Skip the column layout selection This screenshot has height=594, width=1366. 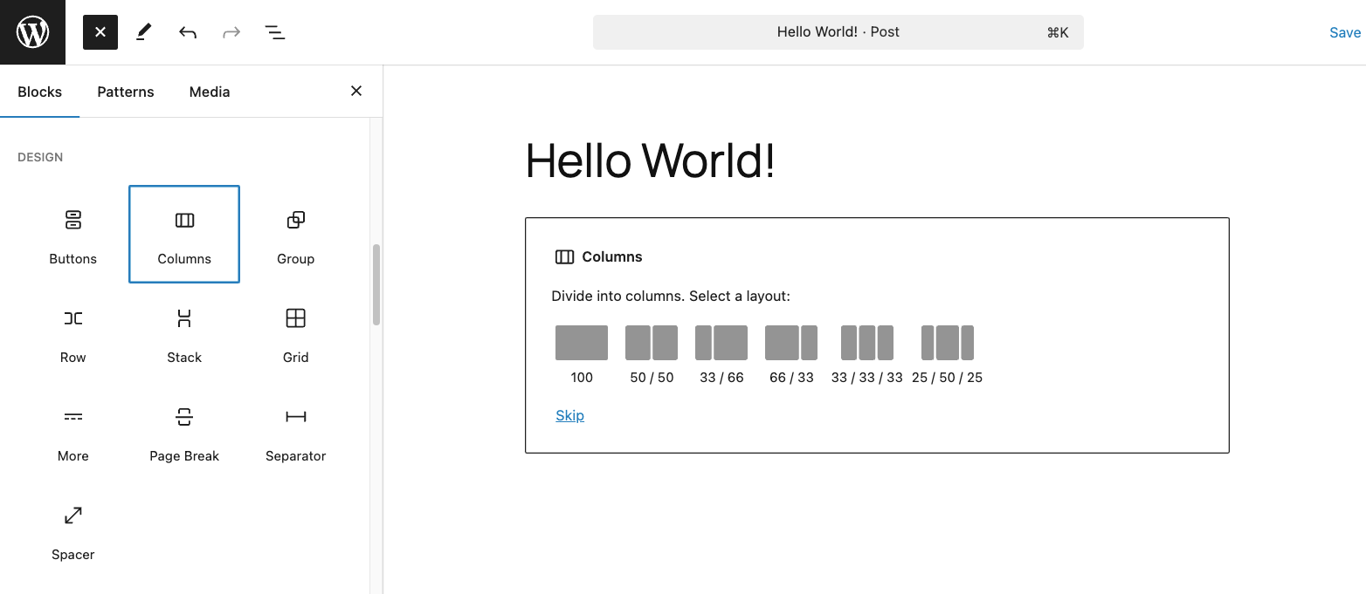(569, 415)
